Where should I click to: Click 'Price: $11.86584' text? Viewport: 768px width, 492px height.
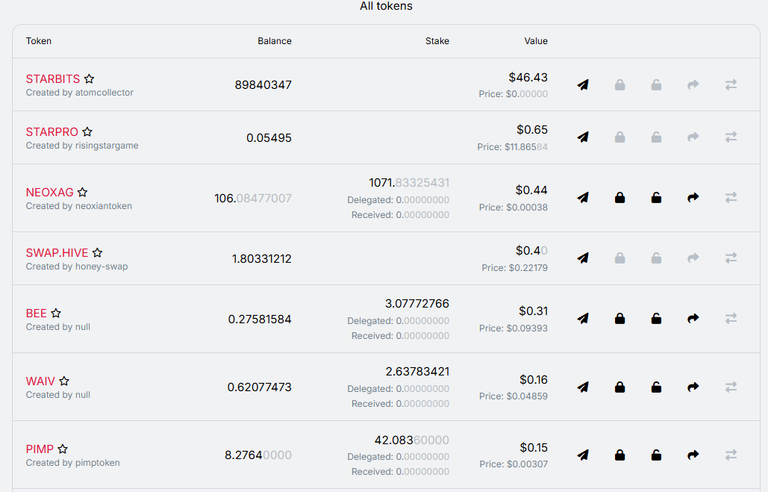(512, 147)
